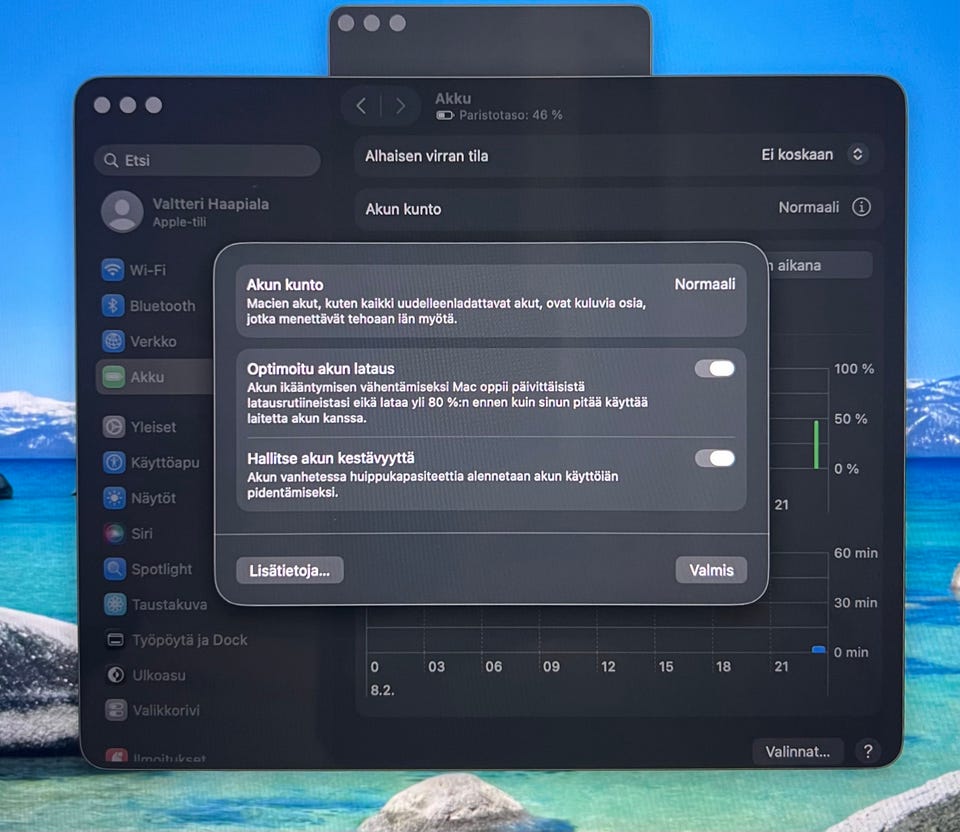Viewport: 960px width, 832px height.
Task: Click the user avatar of Valtteri Haapiala
Action: click(122, 211)
